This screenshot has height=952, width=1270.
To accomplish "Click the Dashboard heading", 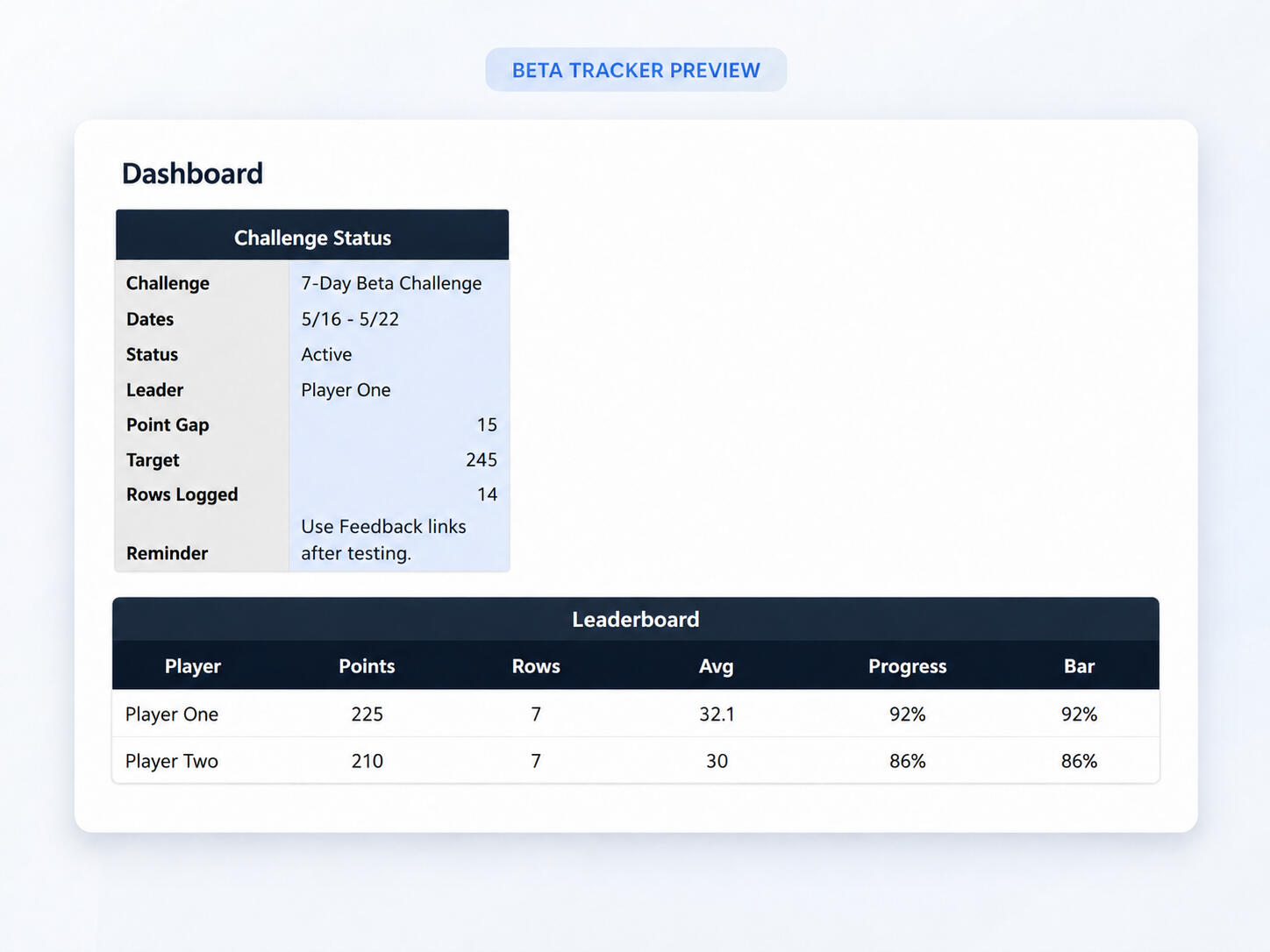I will pos(192,174).
